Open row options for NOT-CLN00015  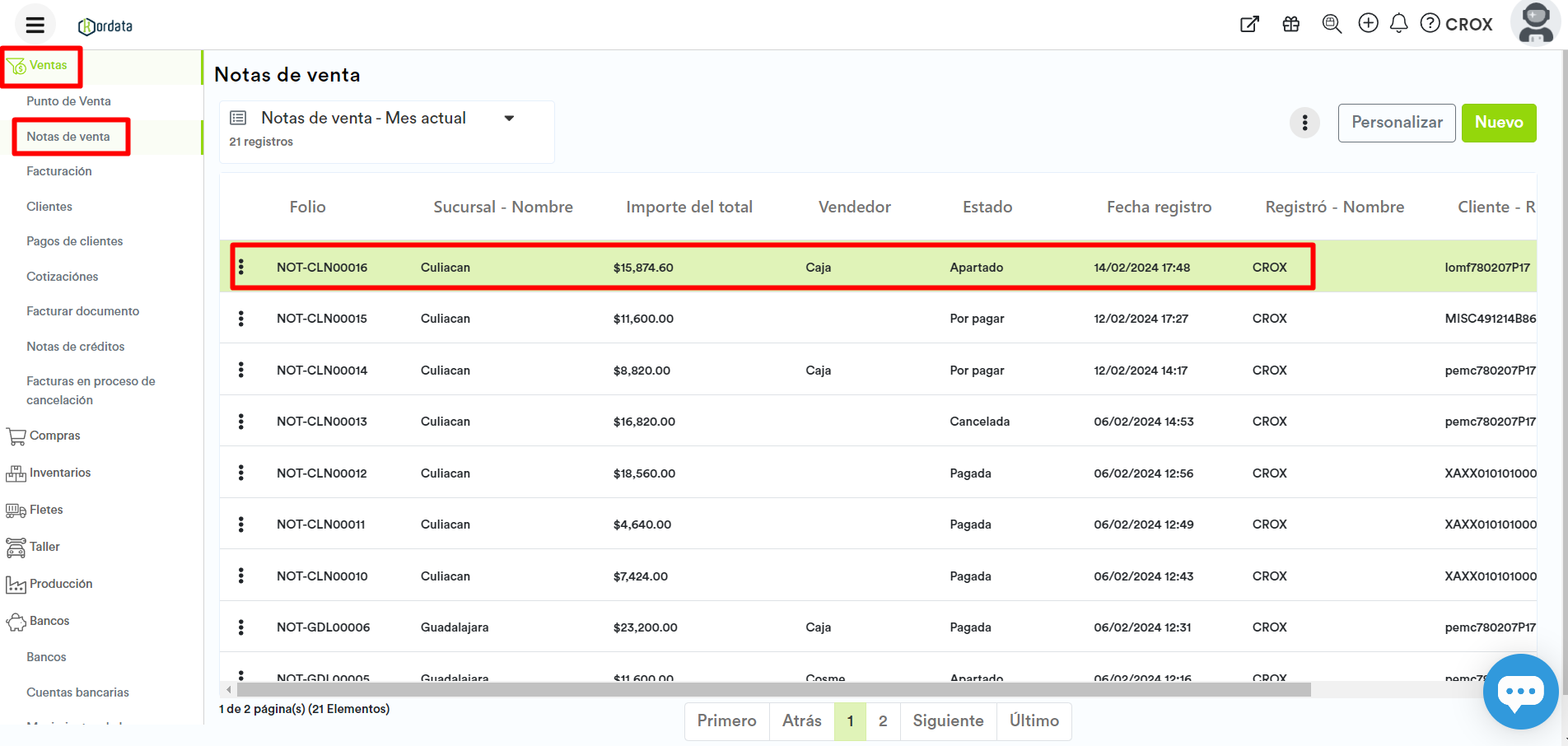pyautogui.click(x=241, y=319)
